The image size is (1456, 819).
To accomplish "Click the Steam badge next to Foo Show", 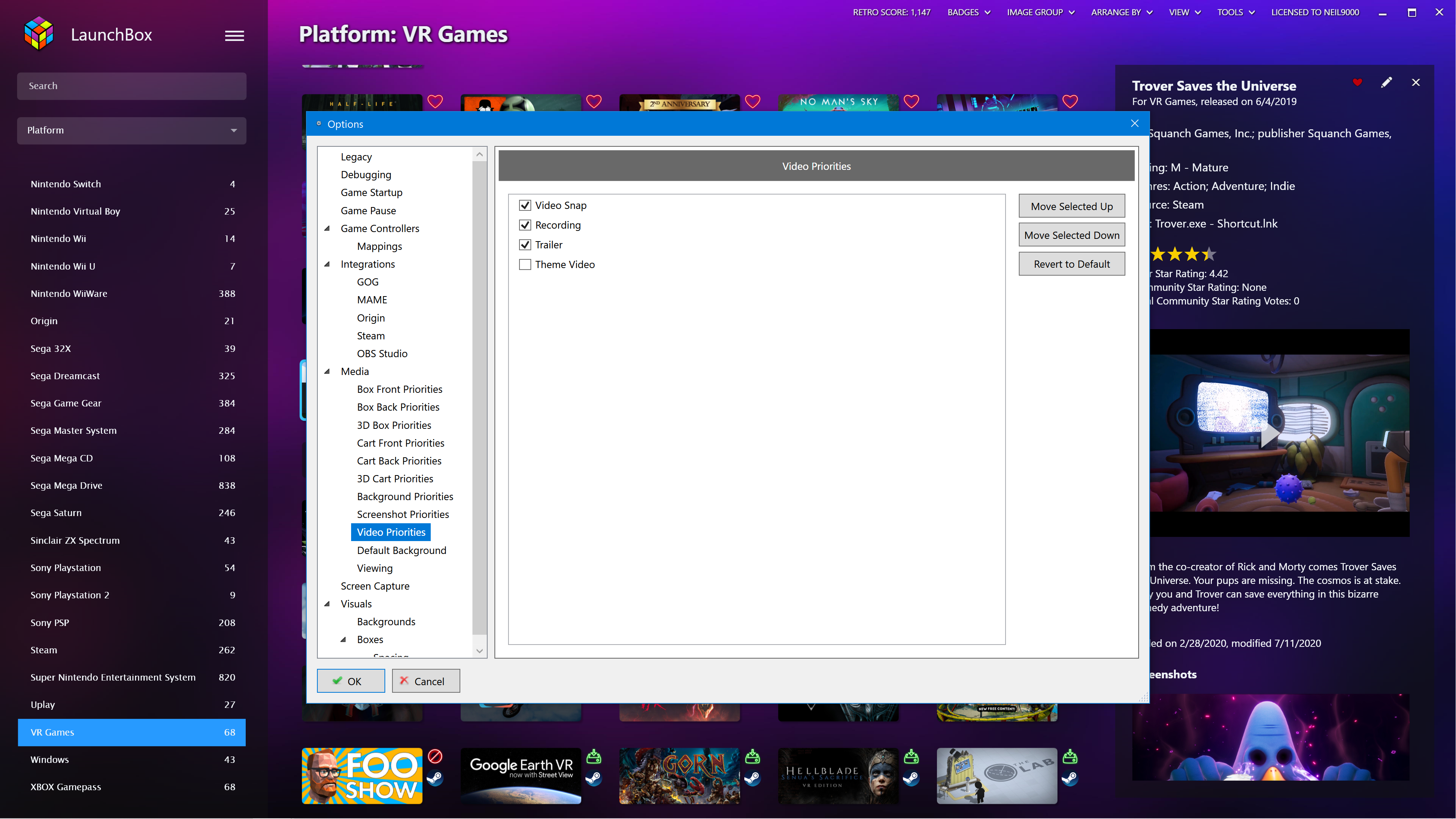I will 435,779.
